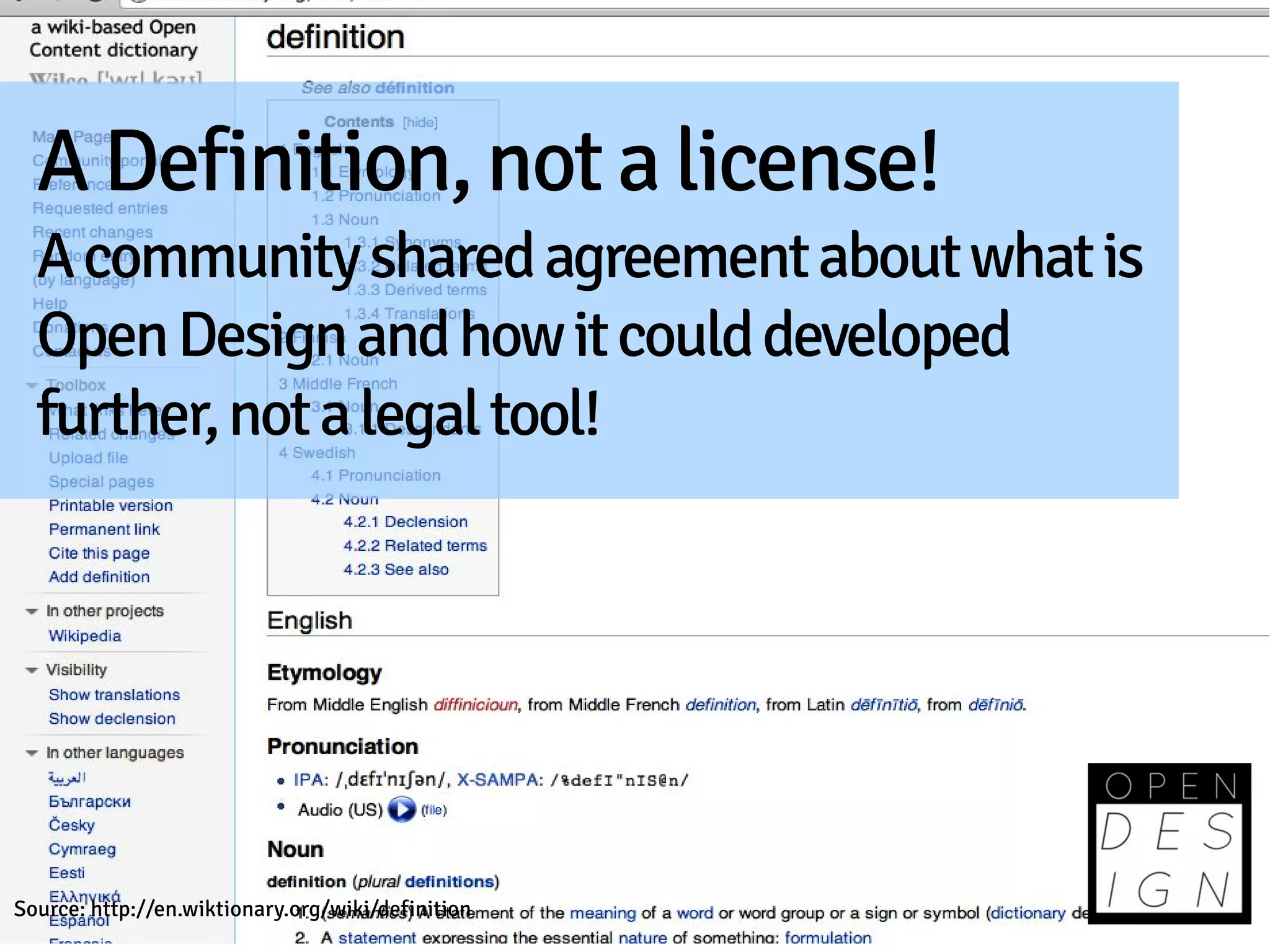
Task: Open the red diffinicioun etymology link
Action: [475, 705]
